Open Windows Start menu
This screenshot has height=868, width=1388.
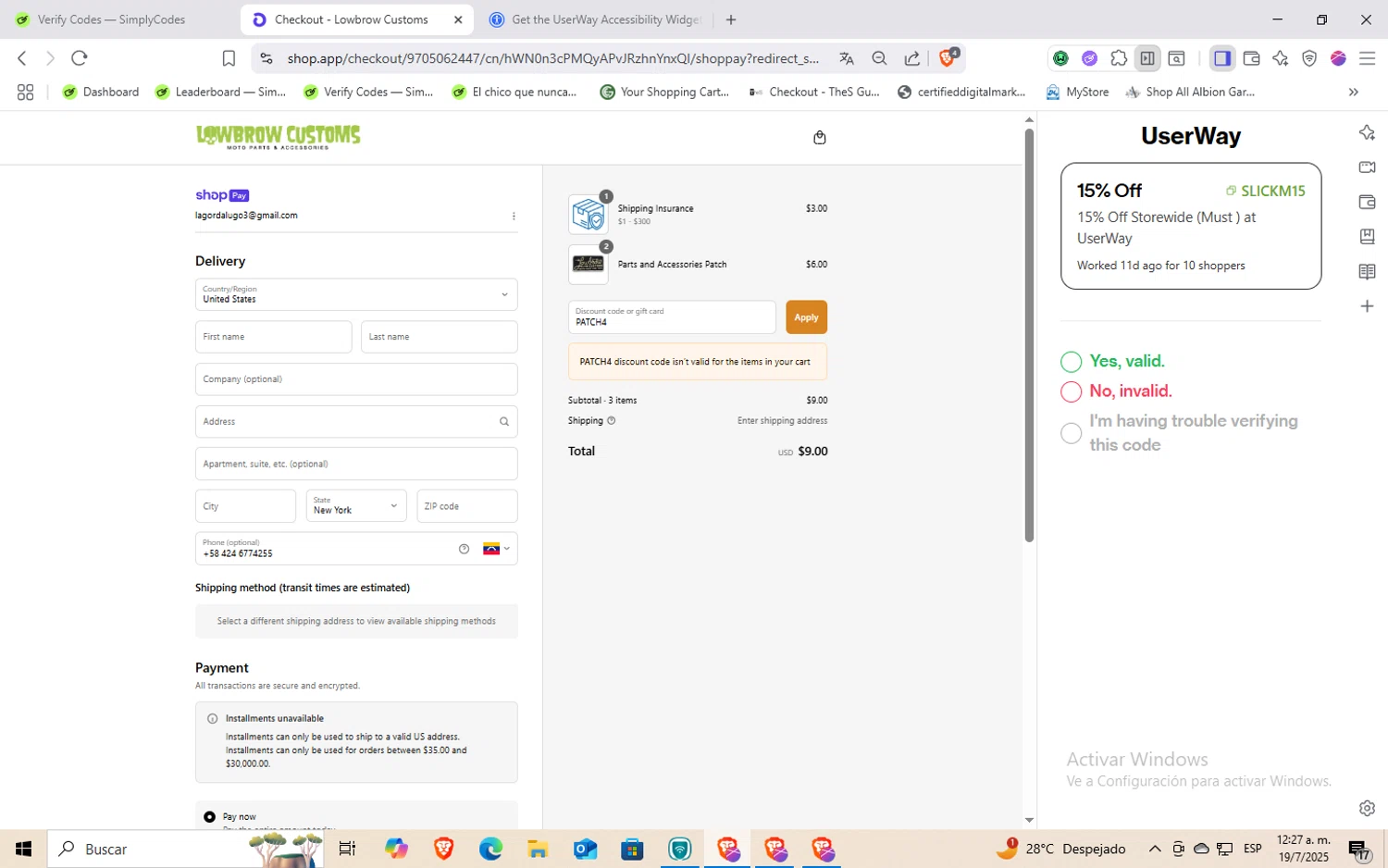(23, 849)
